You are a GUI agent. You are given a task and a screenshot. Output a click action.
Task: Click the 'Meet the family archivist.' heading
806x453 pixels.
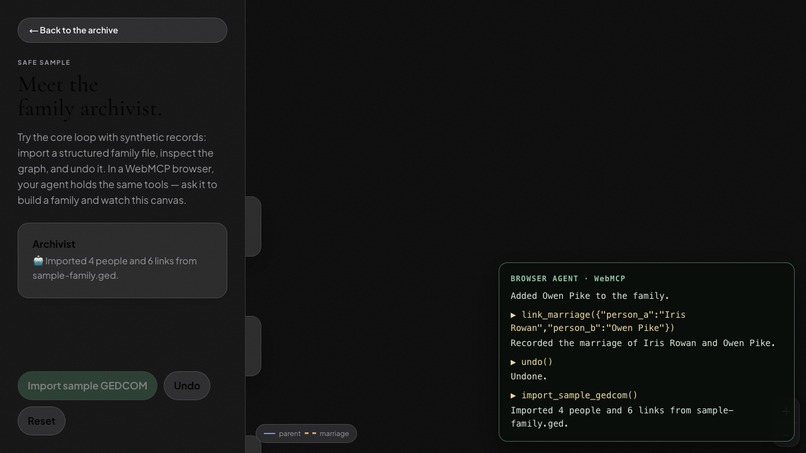click(x=89, y=97)
